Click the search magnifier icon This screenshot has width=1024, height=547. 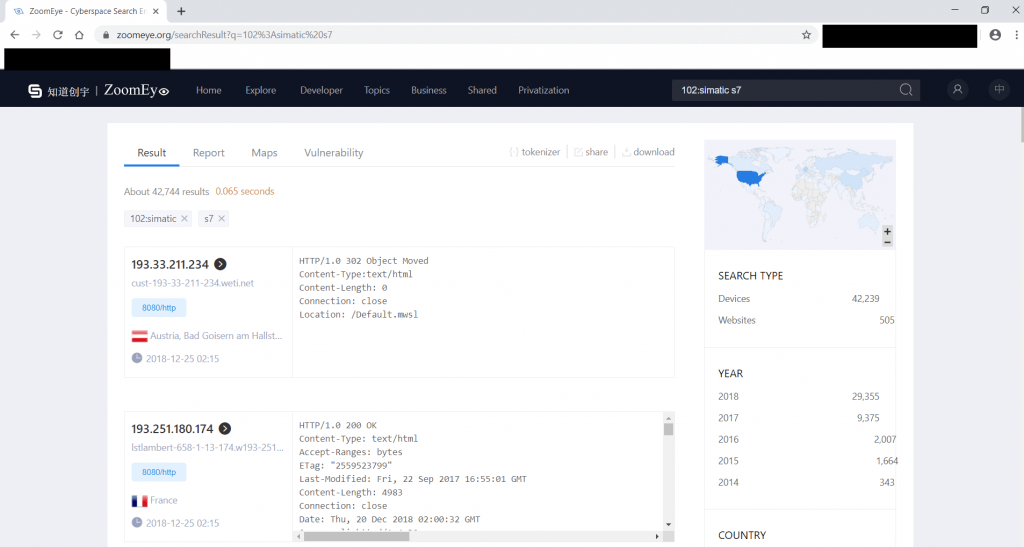(x=906, y=90)
